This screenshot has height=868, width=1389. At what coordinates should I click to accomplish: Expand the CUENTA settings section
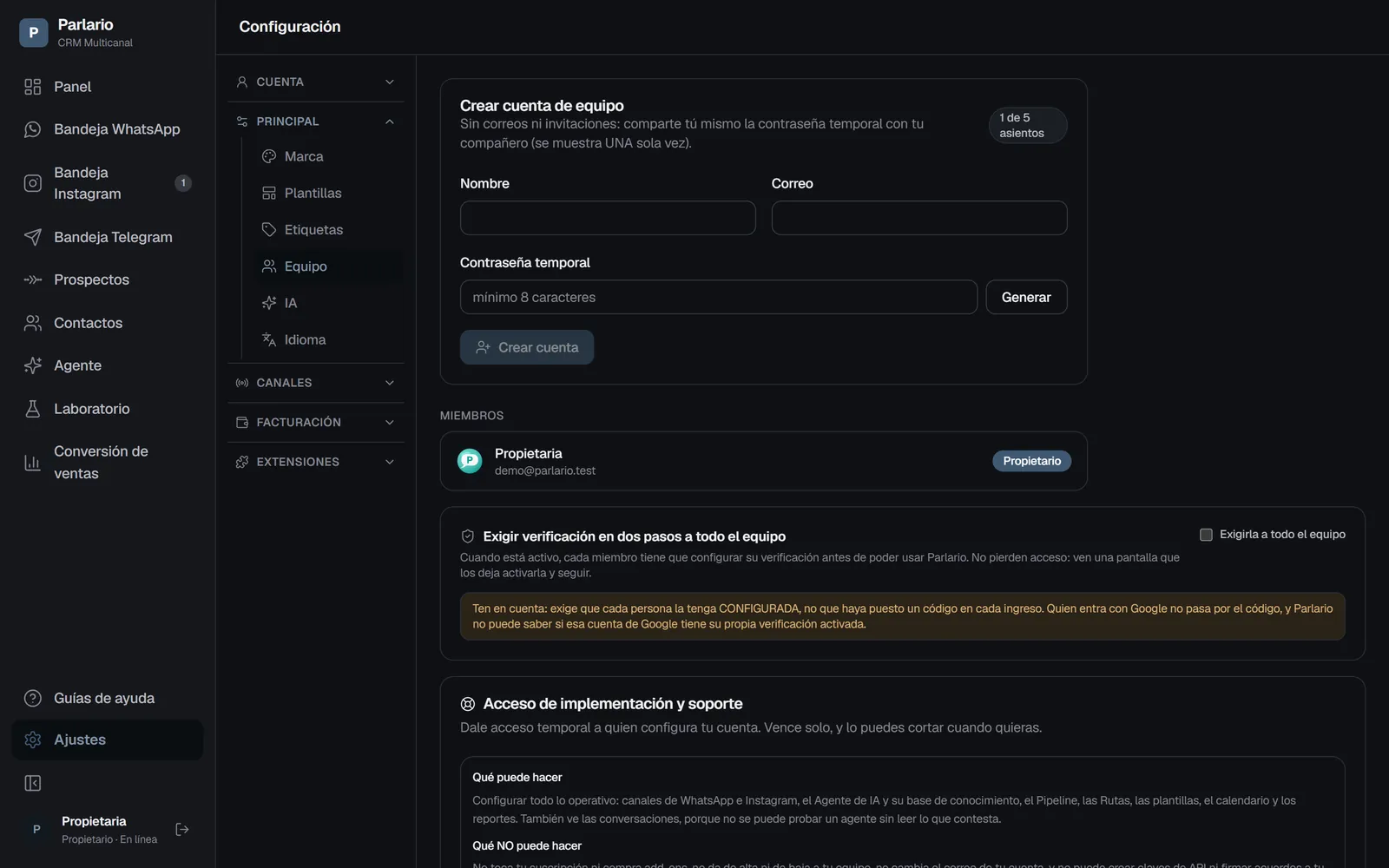click(316, 82)
